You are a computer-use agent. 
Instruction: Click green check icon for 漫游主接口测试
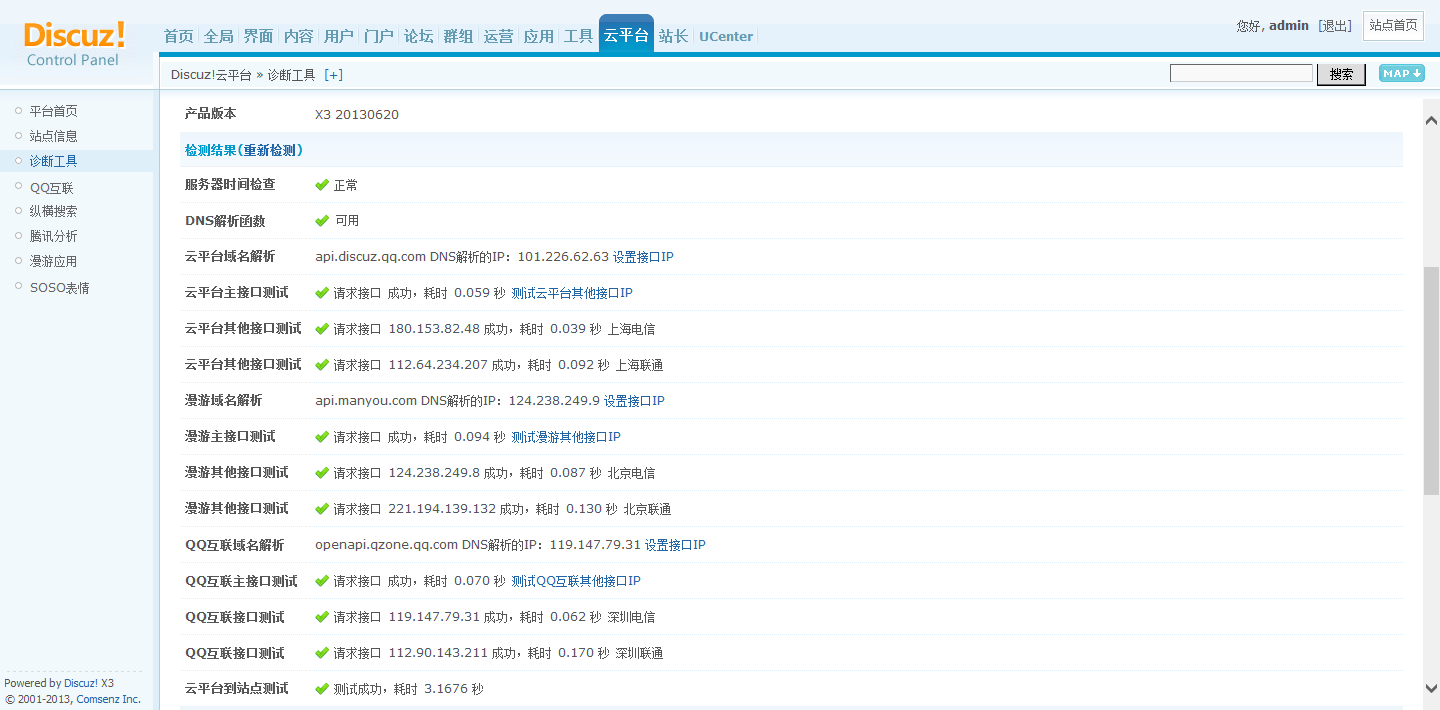pyautogui.click(x=322, y=437)
